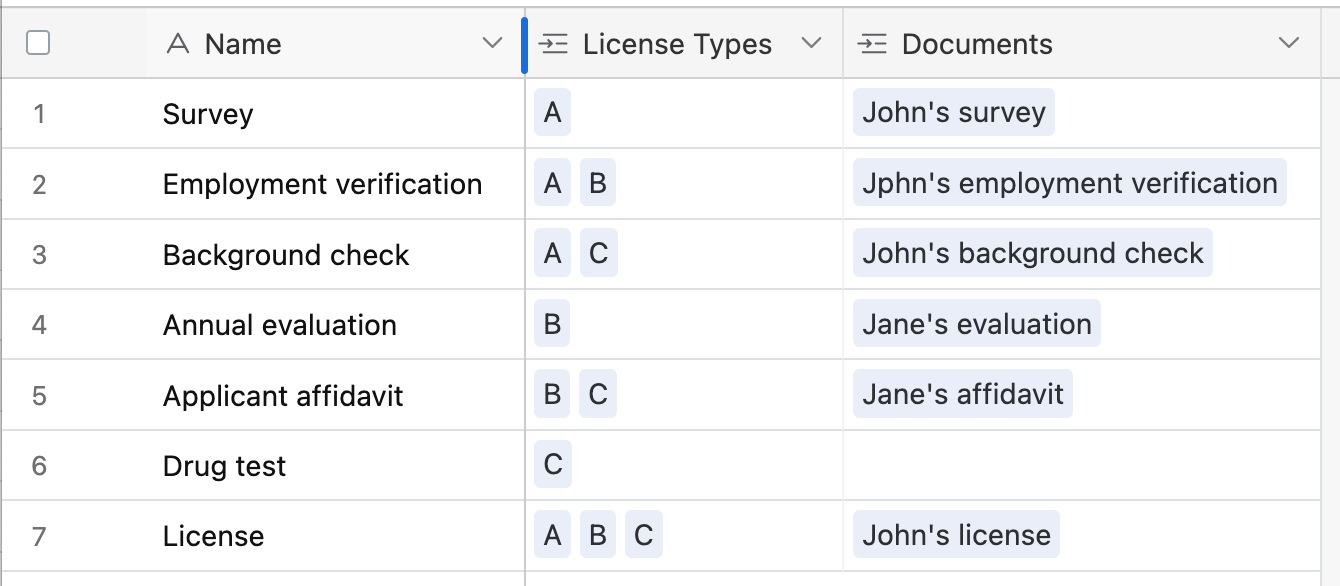Image resolution: width=1340 pixels, height=586 pixels.
Task: Open the License Types column dropdown arrow
Action: click(x=812, y=43)
